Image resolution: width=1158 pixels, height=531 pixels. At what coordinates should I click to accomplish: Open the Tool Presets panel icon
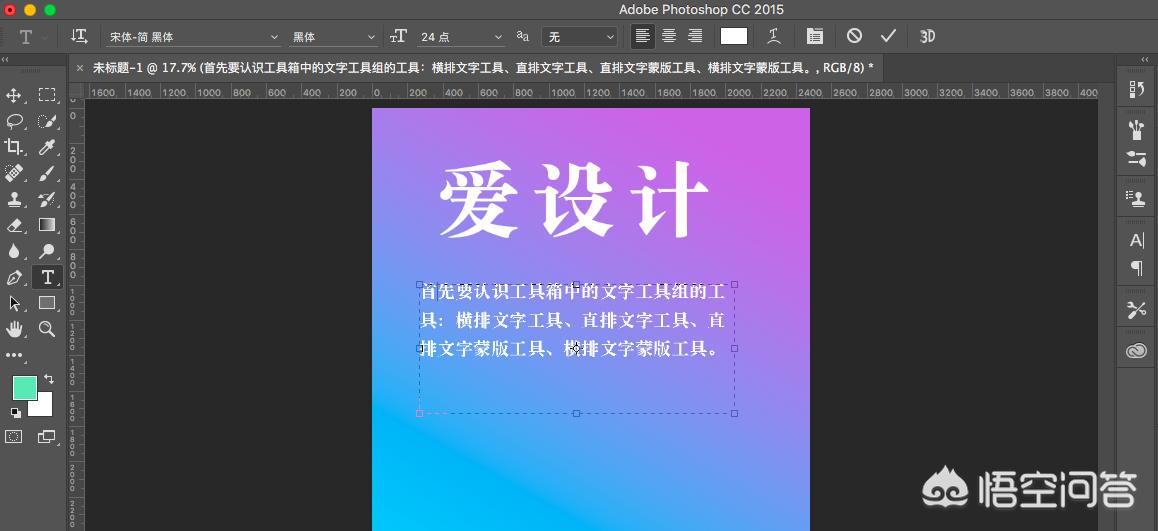[x=1137, y=310]
